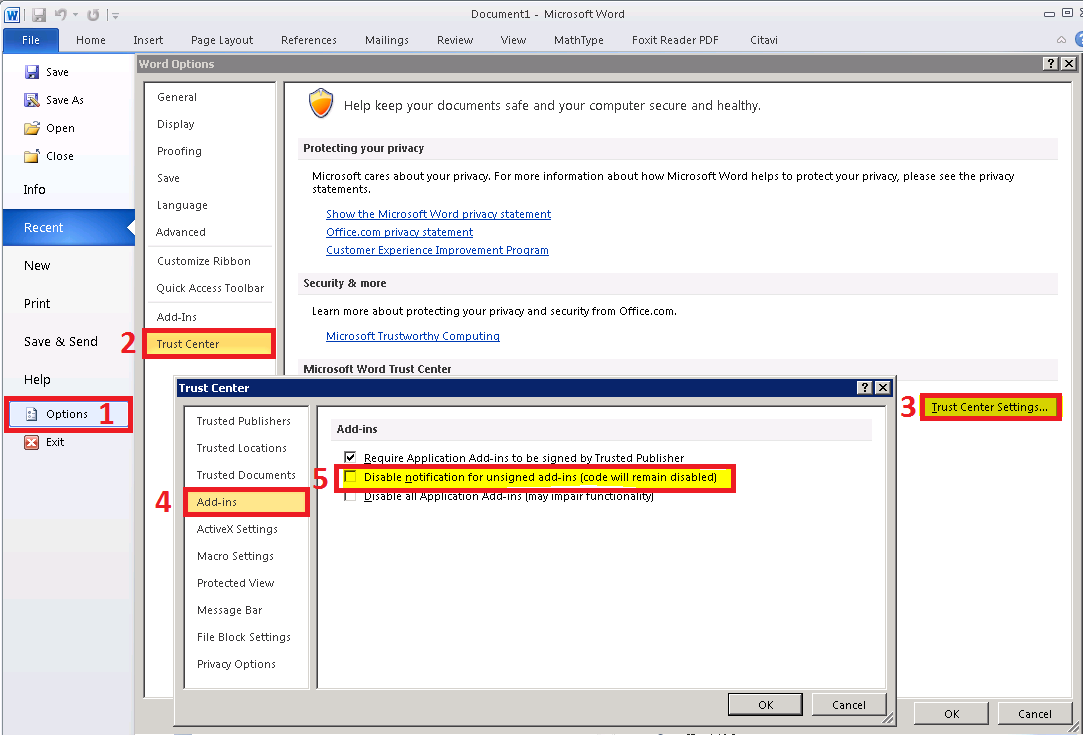
Task: Click the Undo arrow icon in title bar
Action: 59,15
